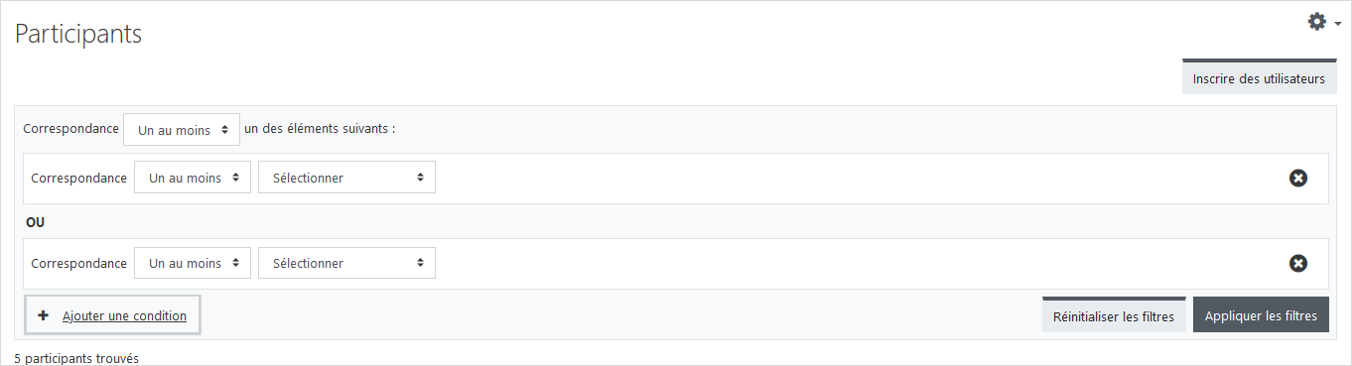Open 'Un au moins' dropdown in the first condition
The width and height of the screenshot is (1352, 366).
192,178
